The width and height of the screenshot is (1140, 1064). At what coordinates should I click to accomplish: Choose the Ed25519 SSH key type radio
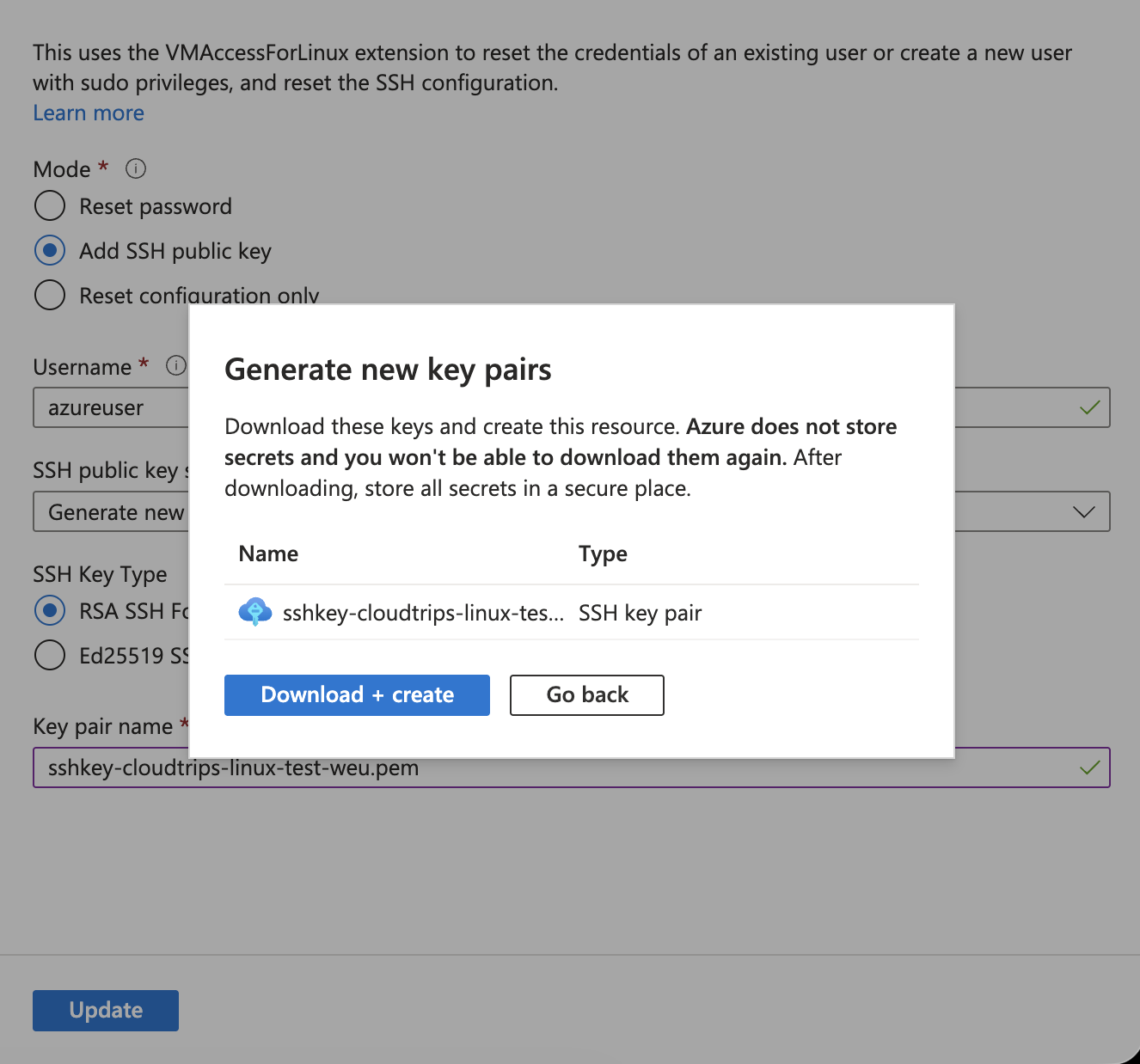50,656
